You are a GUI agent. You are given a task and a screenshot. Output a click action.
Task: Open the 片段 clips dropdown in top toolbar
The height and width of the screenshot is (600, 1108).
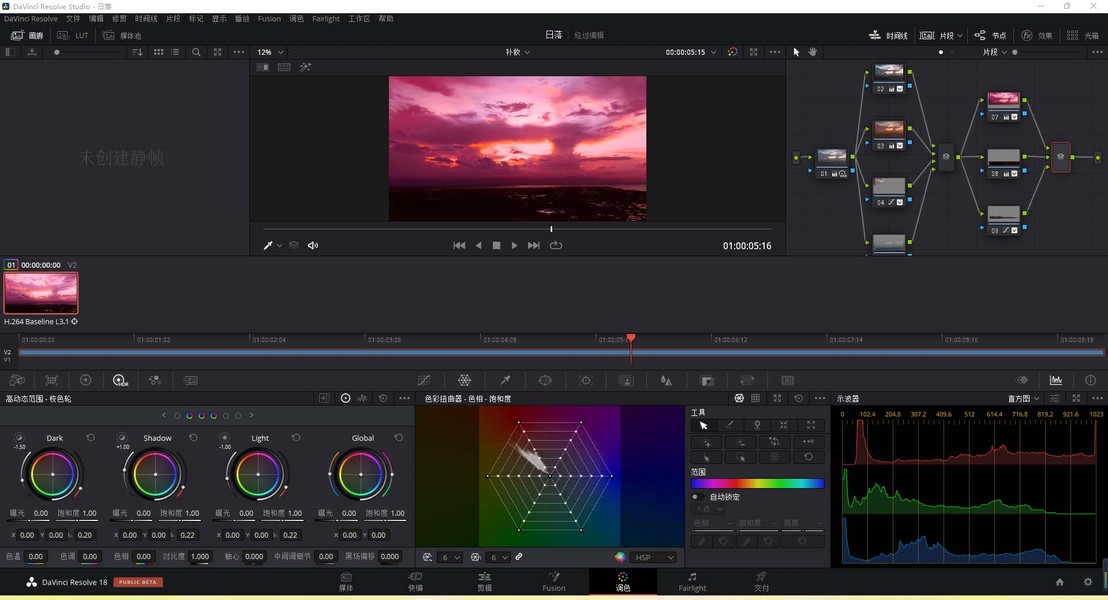pyautogui.click(x=941, y=35)
